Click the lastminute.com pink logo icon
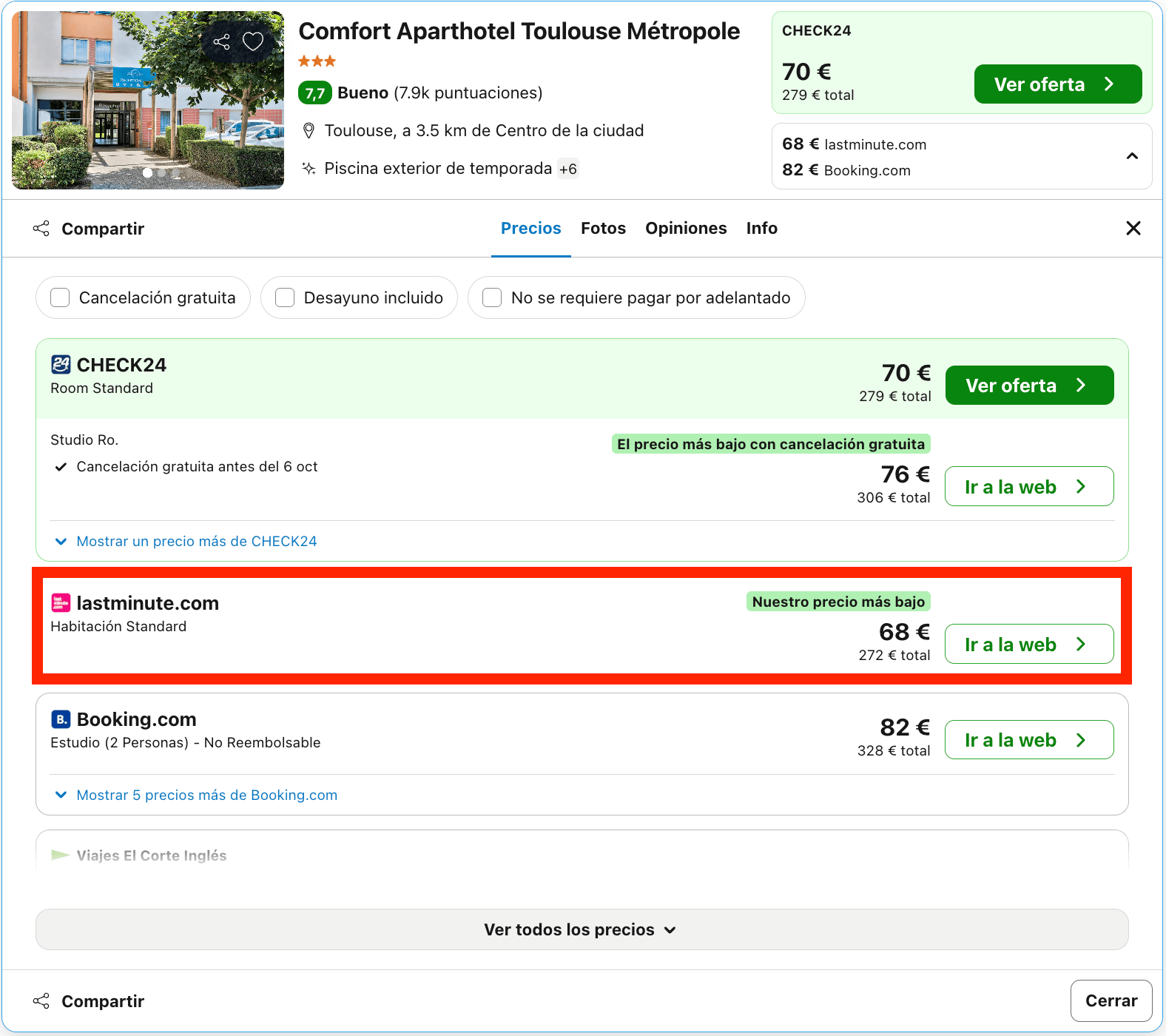This screenshot has width=1166, height=1036. click(61, 603)
